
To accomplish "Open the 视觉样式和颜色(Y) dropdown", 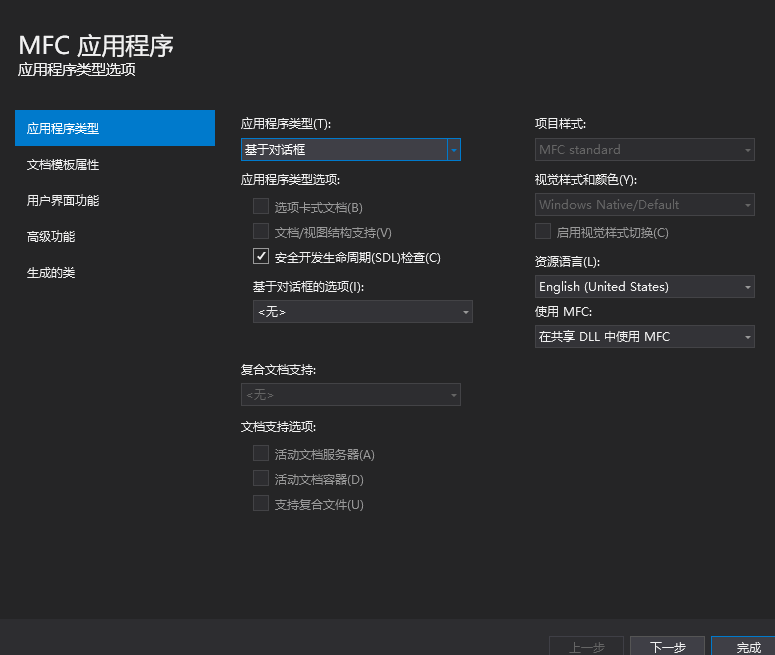I will [x=645, y=204].
